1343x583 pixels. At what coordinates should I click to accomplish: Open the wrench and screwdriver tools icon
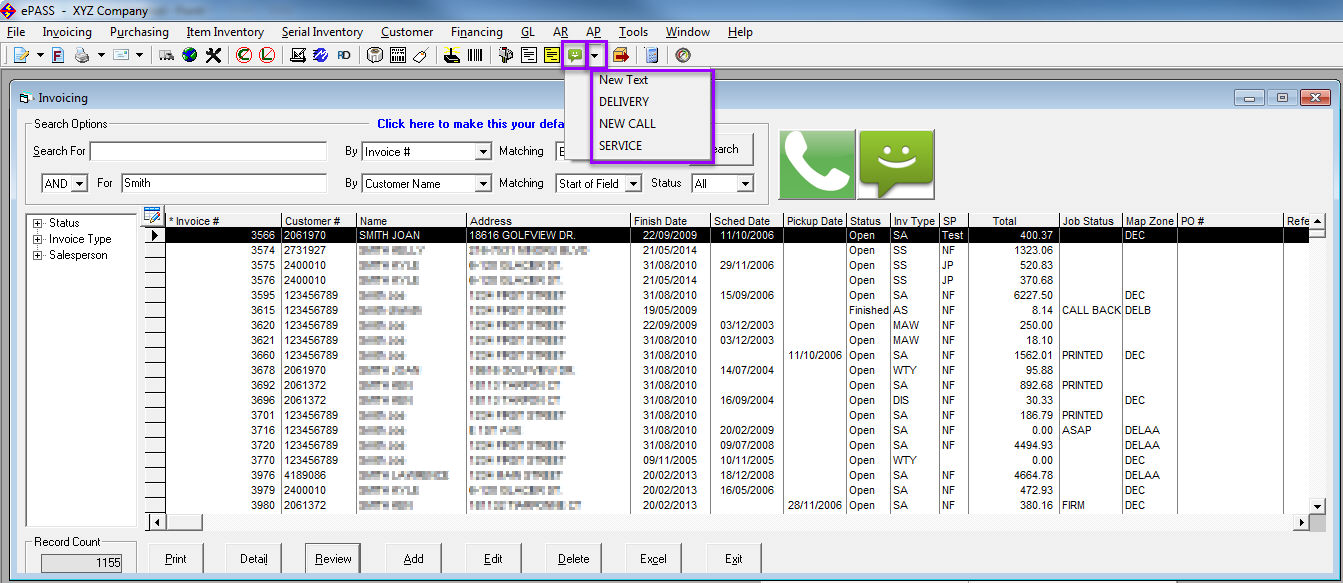point(213,55)
